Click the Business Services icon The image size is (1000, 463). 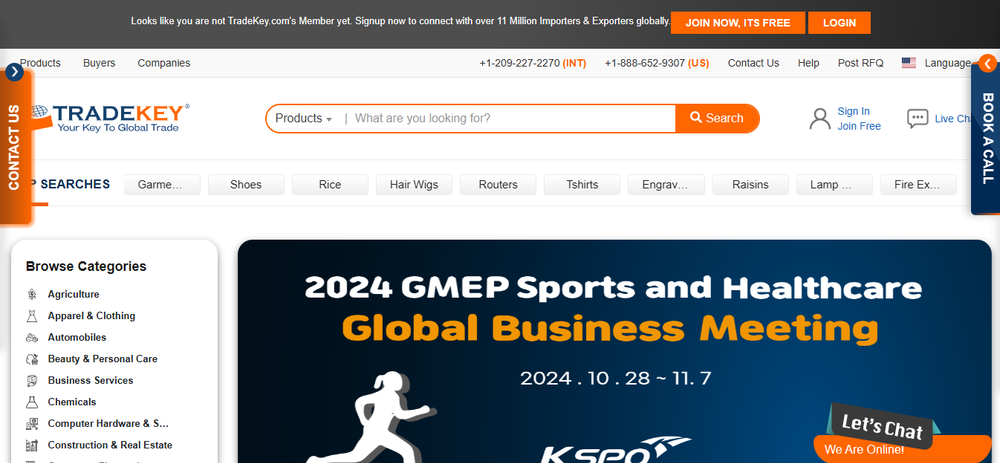(32, 381)
